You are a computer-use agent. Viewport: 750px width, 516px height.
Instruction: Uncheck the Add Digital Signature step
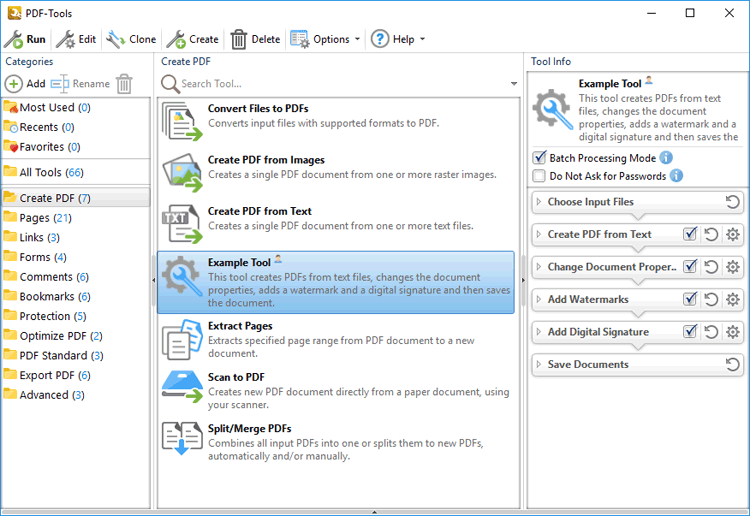coord(690,331)
